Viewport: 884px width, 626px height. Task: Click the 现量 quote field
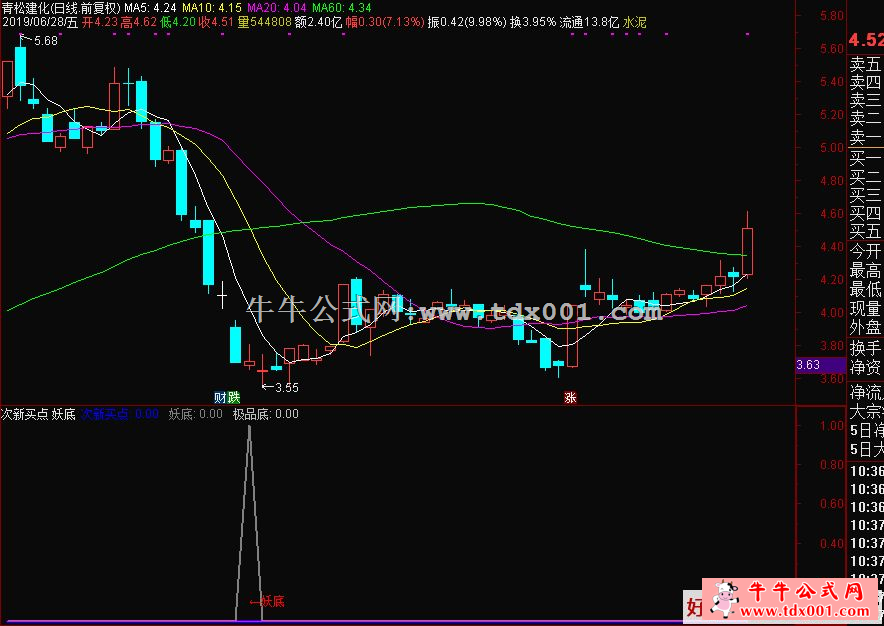tap(866, 308)
